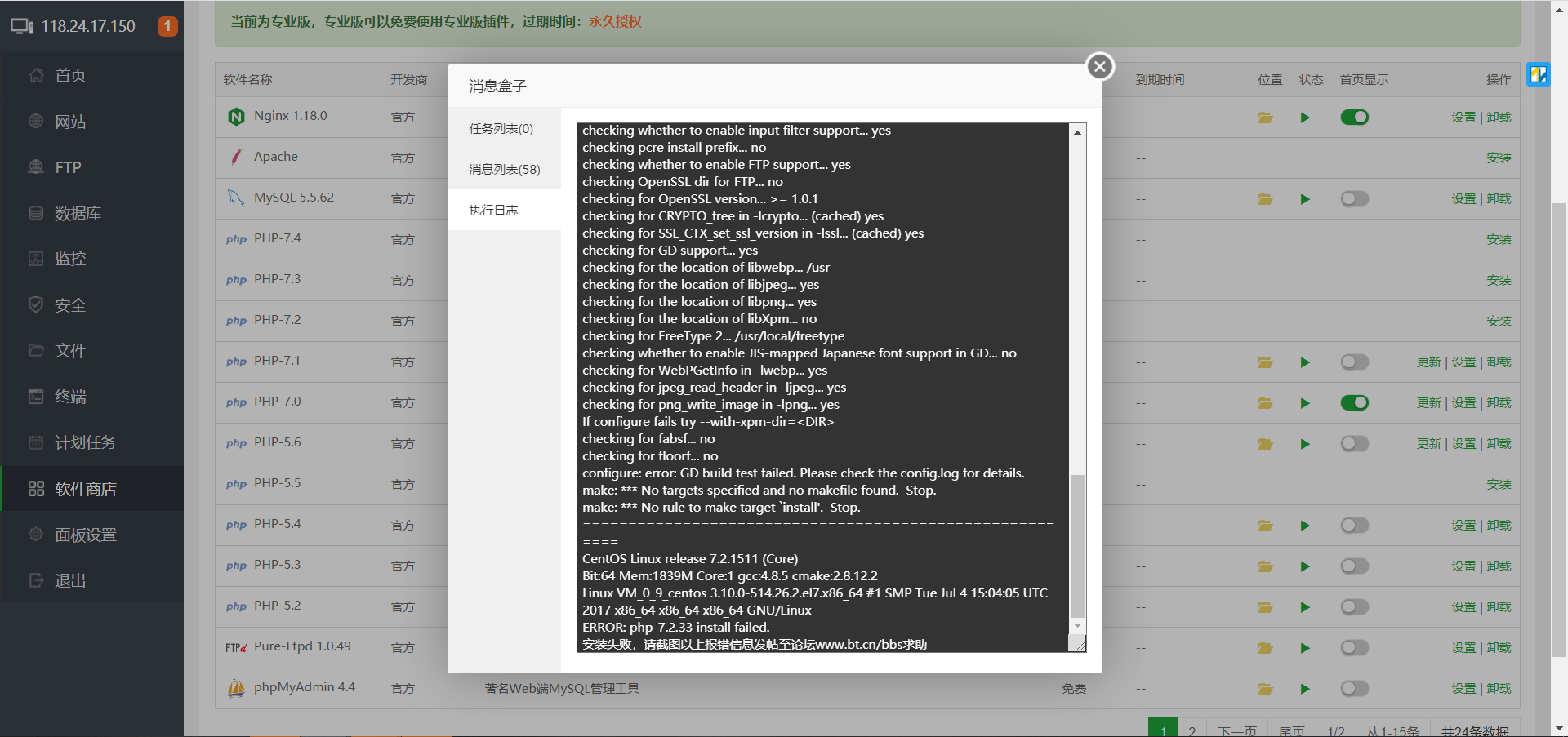
Task: Close the 消息盒子 dialog
Action: click(1100, 66)
